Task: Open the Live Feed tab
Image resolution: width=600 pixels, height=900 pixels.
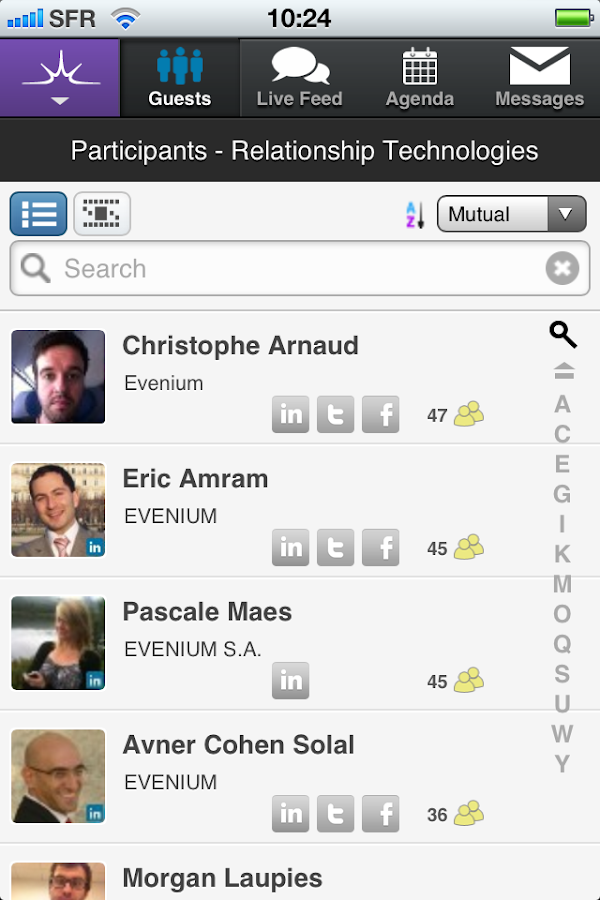Action: pos(299,77)
